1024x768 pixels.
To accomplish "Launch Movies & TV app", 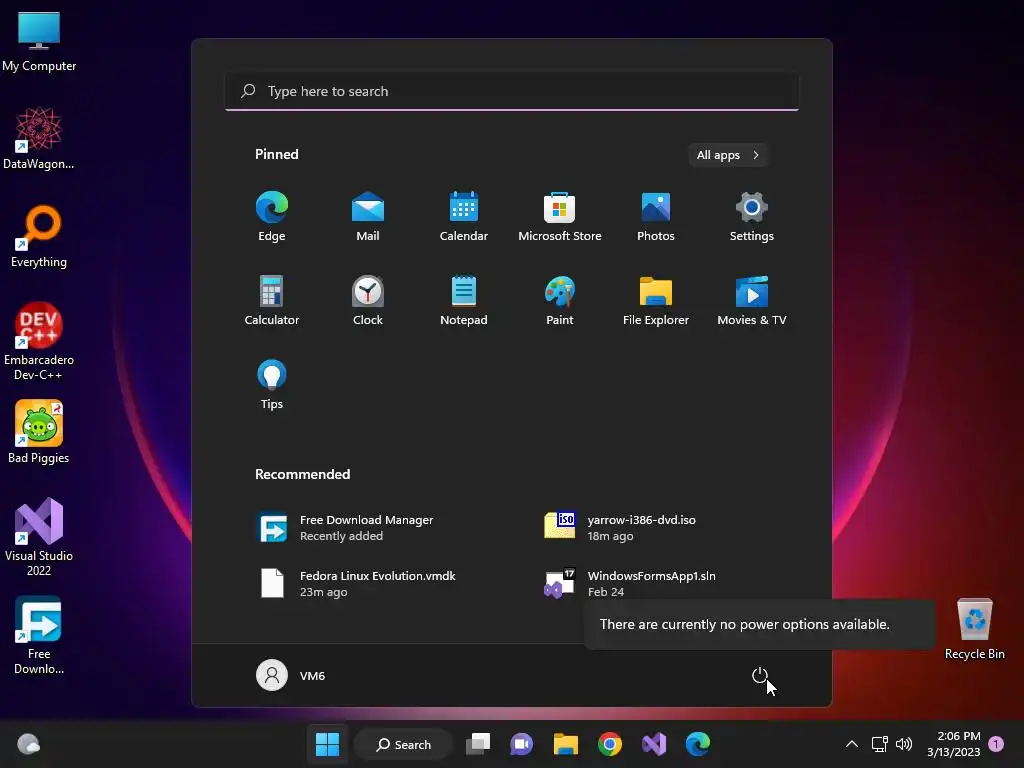I will pyautogui.click(x=752, y=300).
